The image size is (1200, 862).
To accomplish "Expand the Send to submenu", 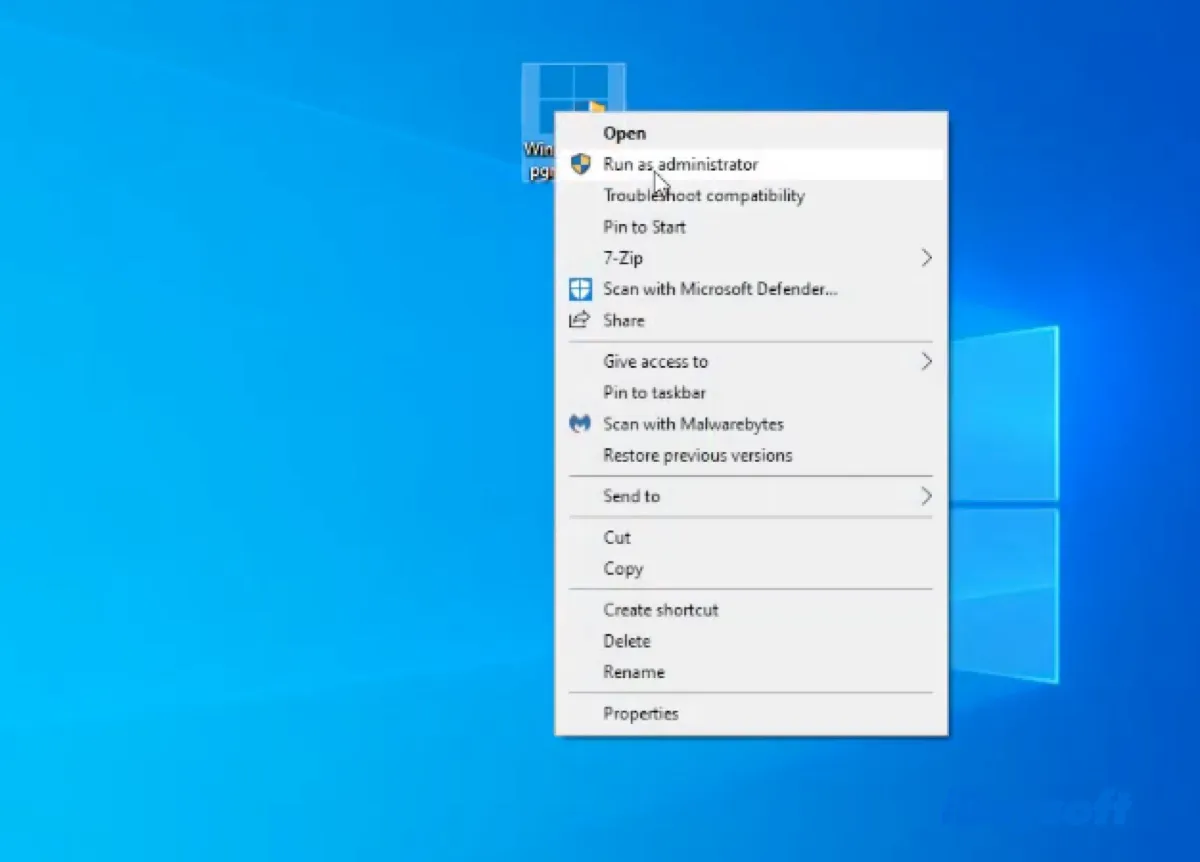I will (x=926, y=496).
